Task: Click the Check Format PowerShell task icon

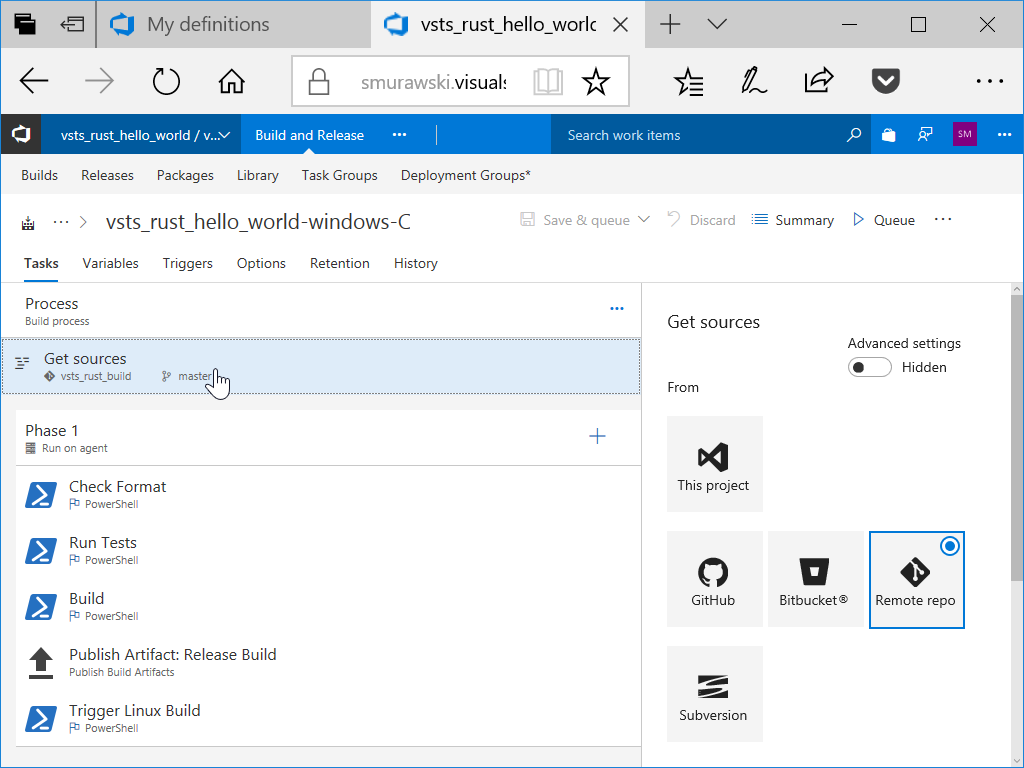Action: (x=40, y=494)
